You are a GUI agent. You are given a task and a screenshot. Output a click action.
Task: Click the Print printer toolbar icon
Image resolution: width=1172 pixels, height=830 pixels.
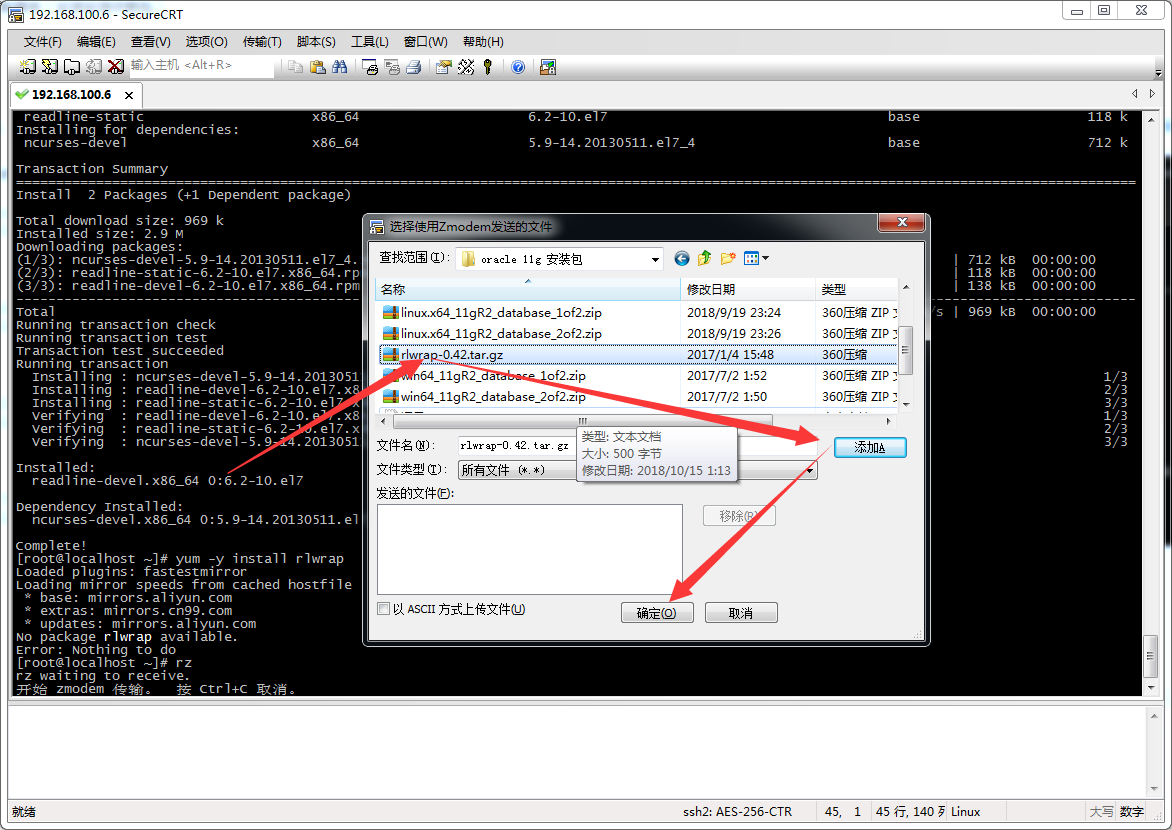tap(413, 67)
